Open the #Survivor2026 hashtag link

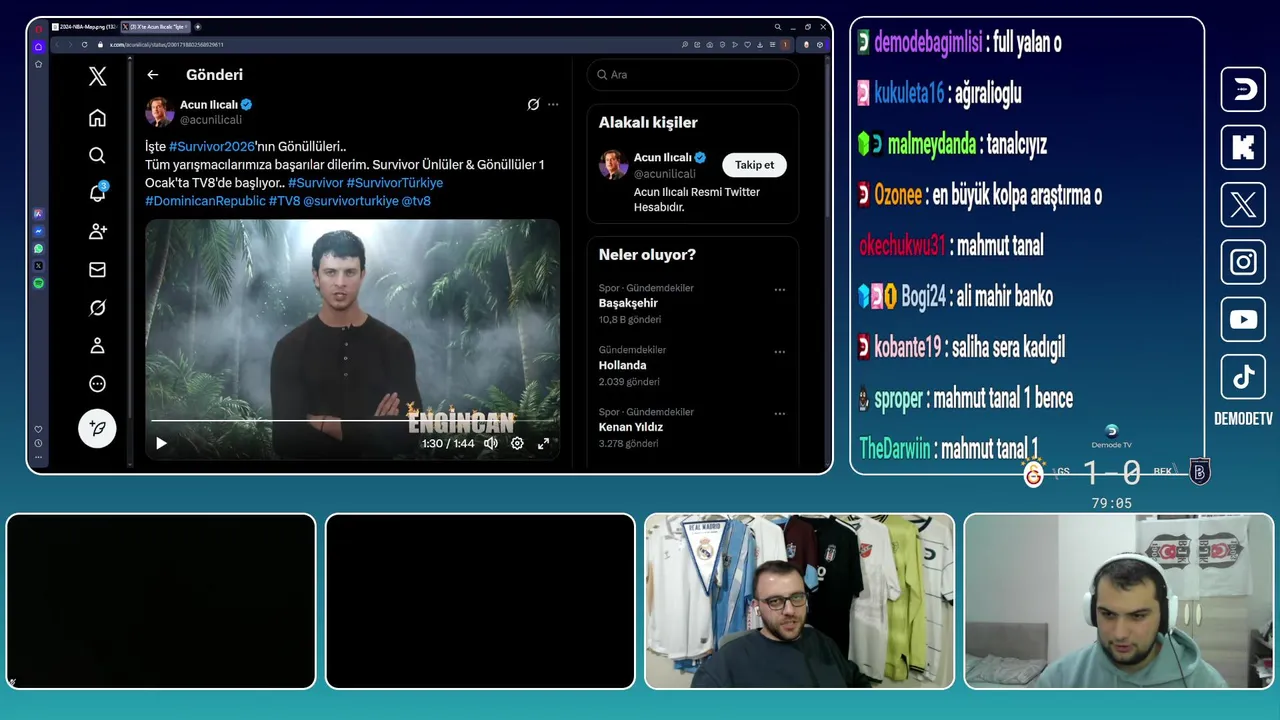(x=212, y=146)
